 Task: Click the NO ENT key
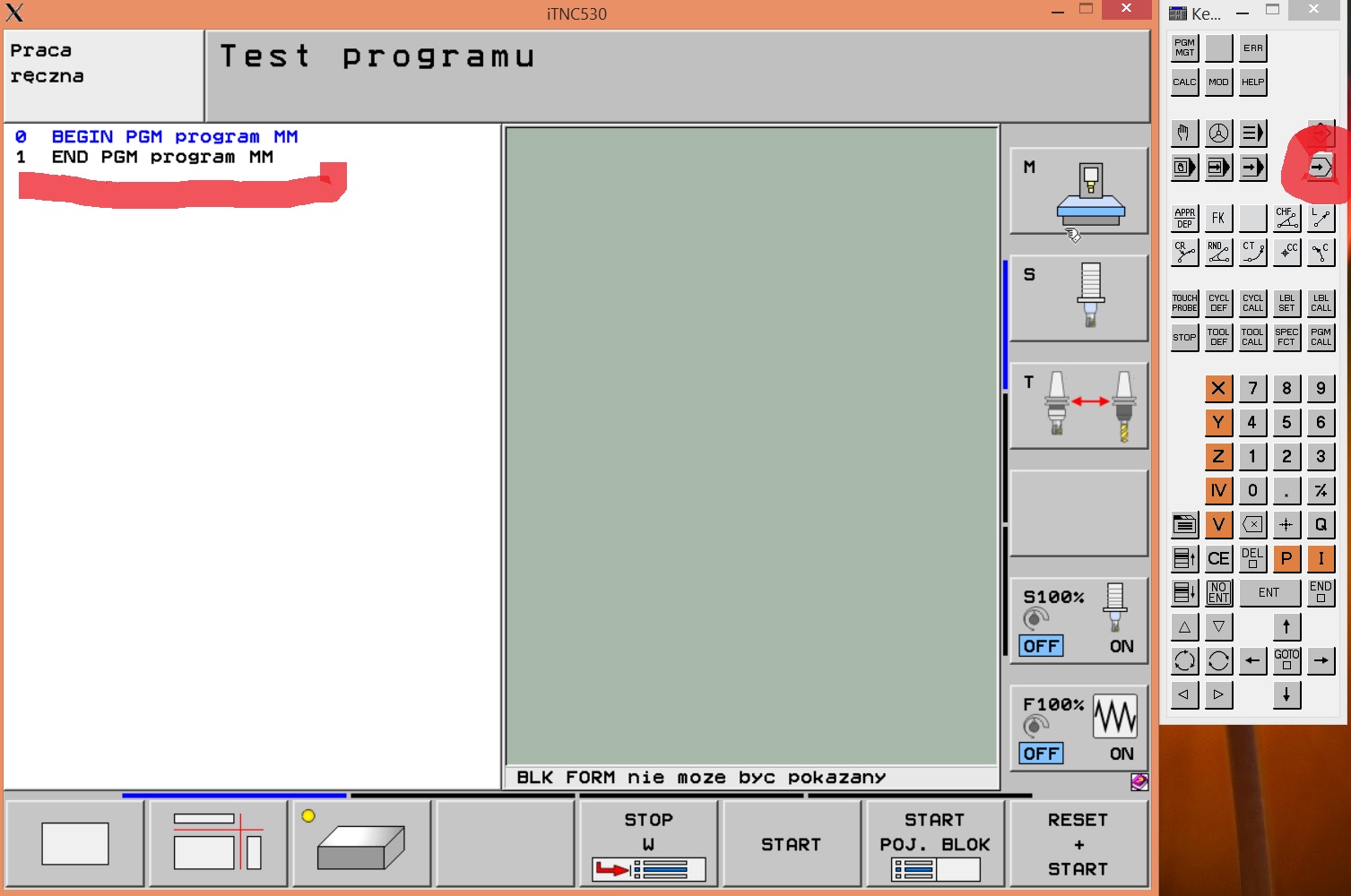tap(1218, 592)
